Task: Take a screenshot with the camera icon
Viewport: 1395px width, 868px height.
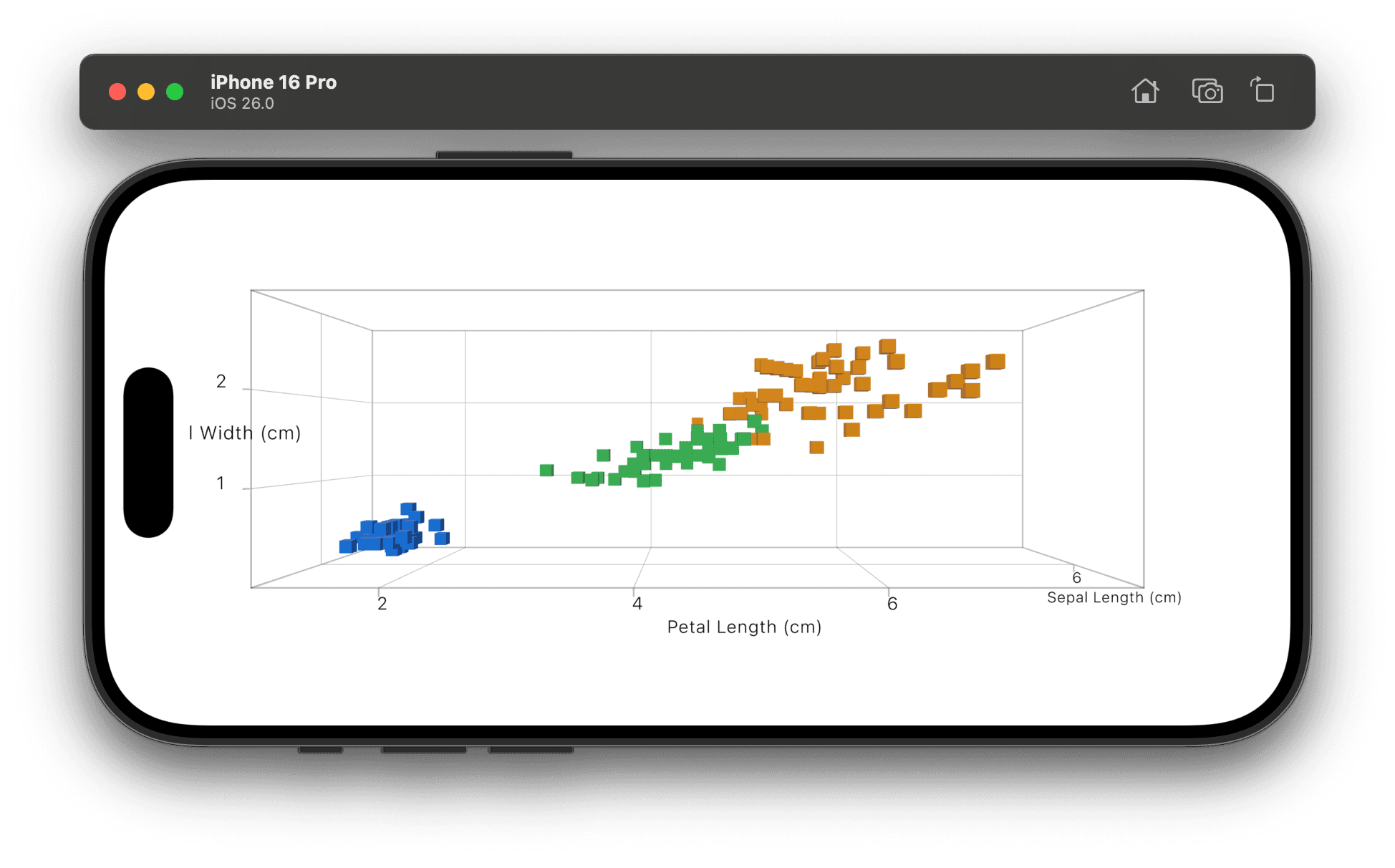Action: click(1207, 92)
